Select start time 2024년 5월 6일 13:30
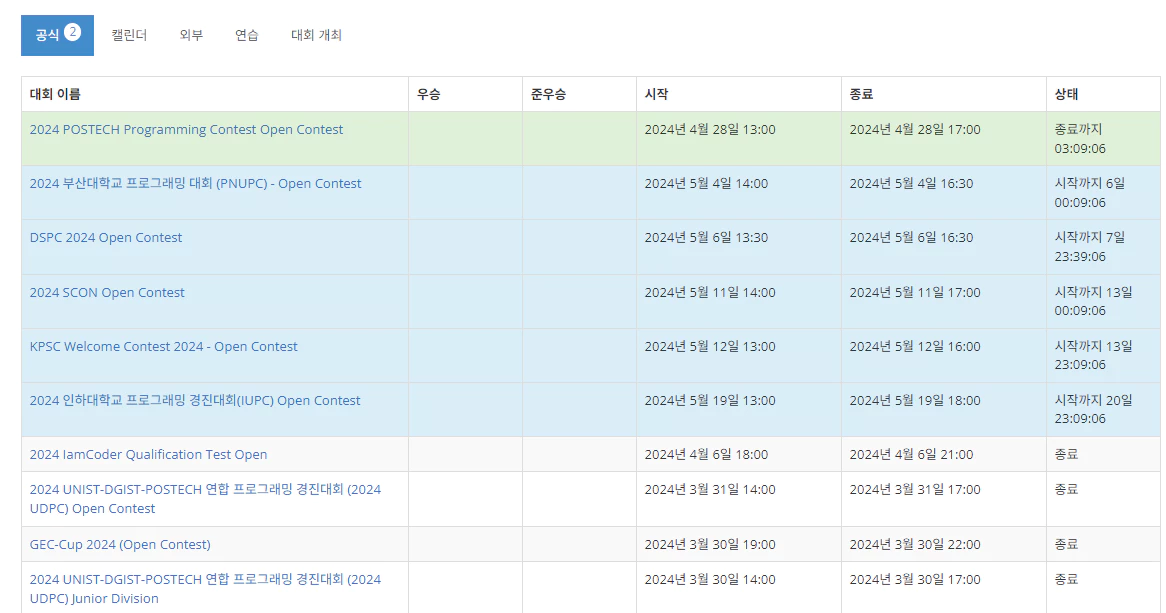 pyautogui.click(x=706, y=237)
